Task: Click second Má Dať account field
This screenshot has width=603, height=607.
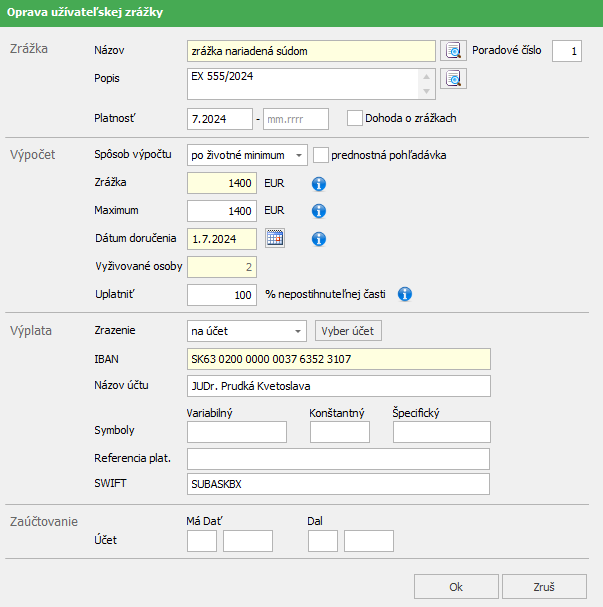Action: (248, 541)
